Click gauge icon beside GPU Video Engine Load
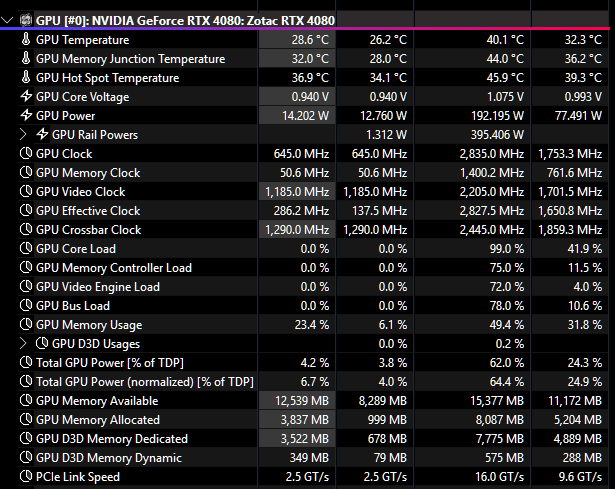 [26, 286]
